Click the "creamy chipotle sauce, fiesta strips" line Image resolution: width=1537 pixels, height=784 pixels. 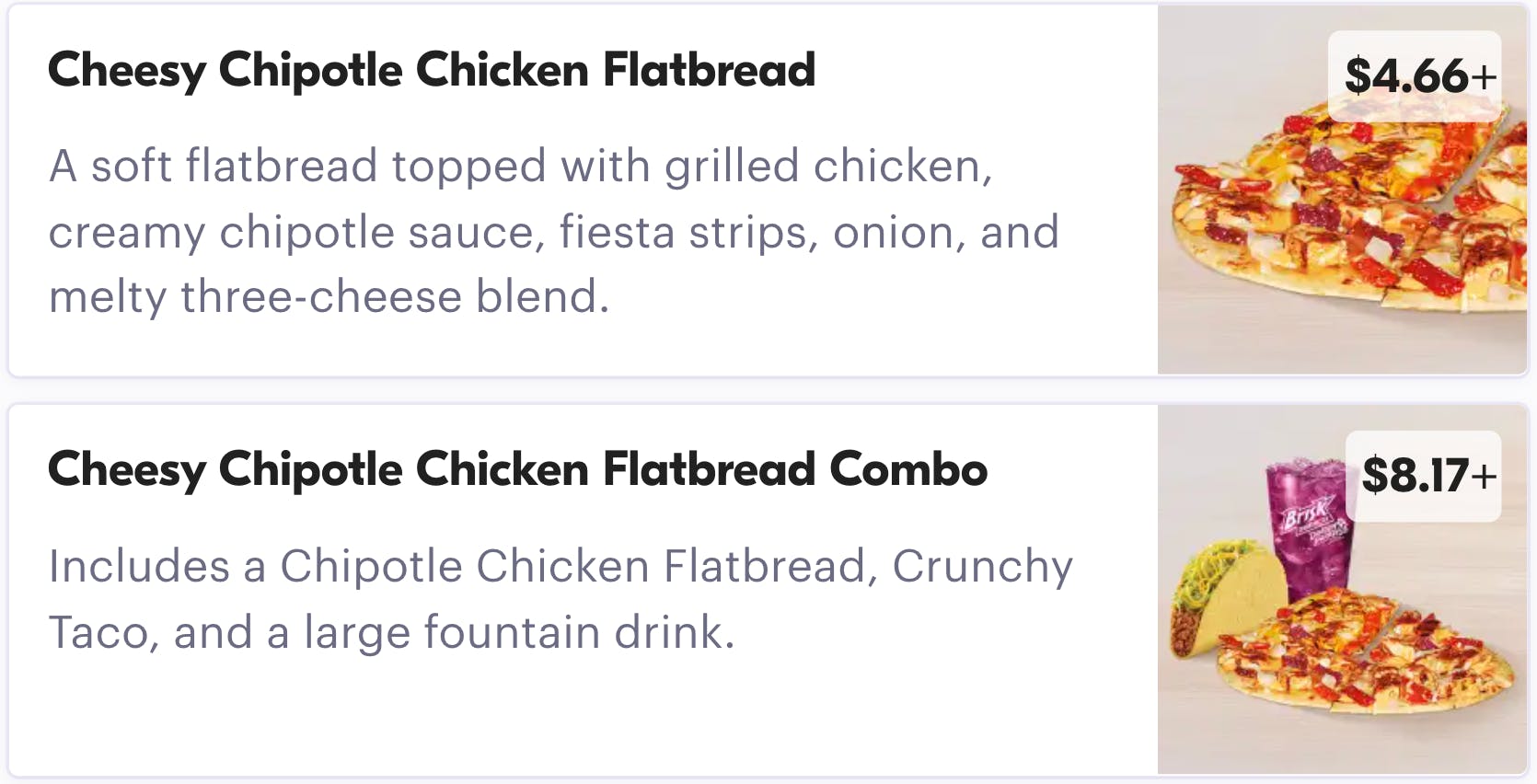pos(552,232)
